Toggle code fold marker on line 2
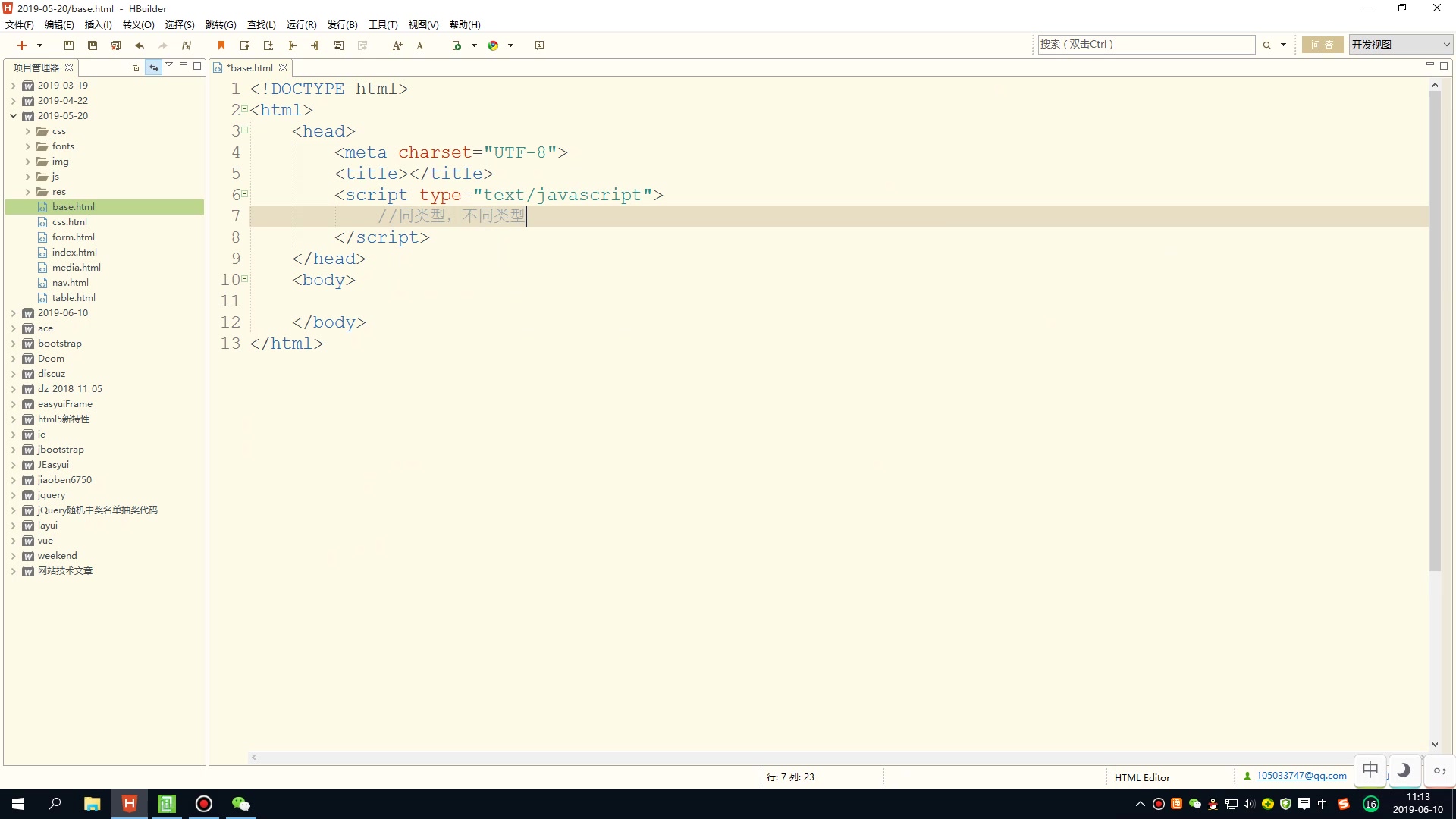The width and height of the screenshot is (1456, 819). (245, 108)
